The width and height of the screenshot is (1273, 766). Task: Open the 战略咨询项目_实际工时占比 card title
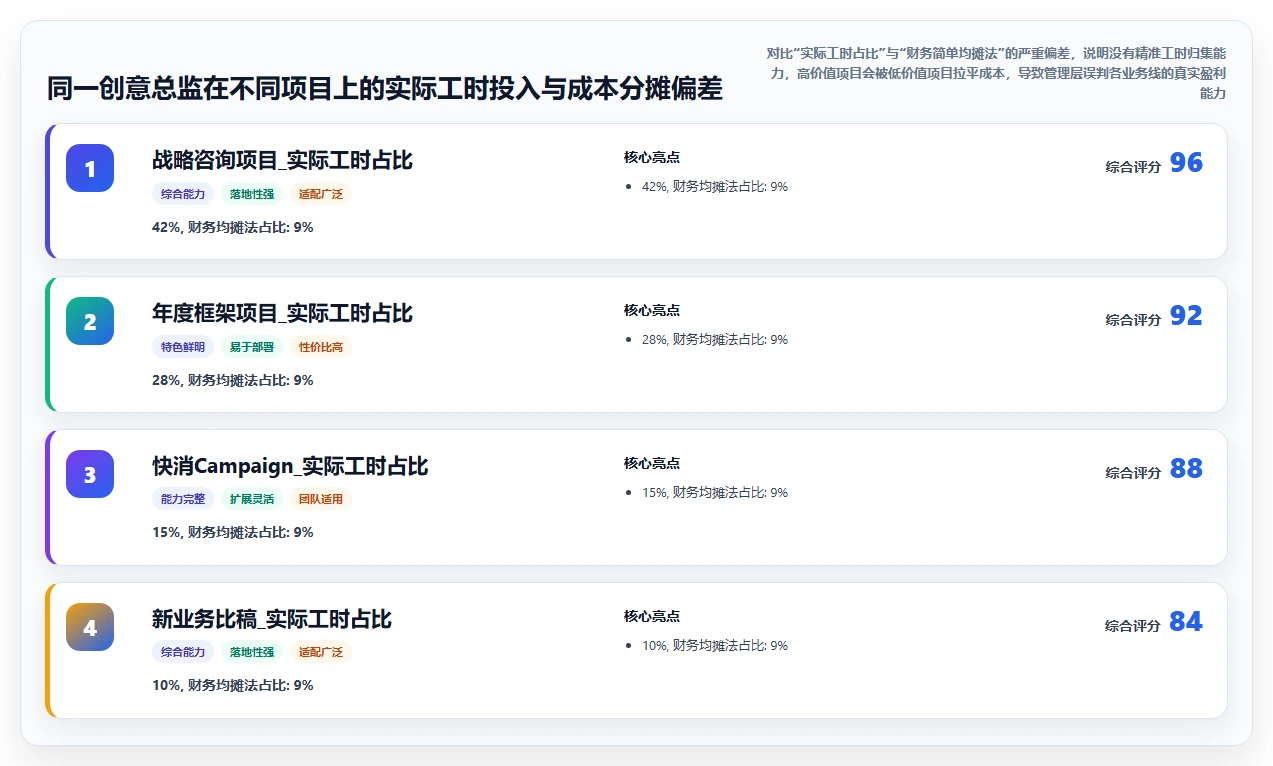click(282, 161)
